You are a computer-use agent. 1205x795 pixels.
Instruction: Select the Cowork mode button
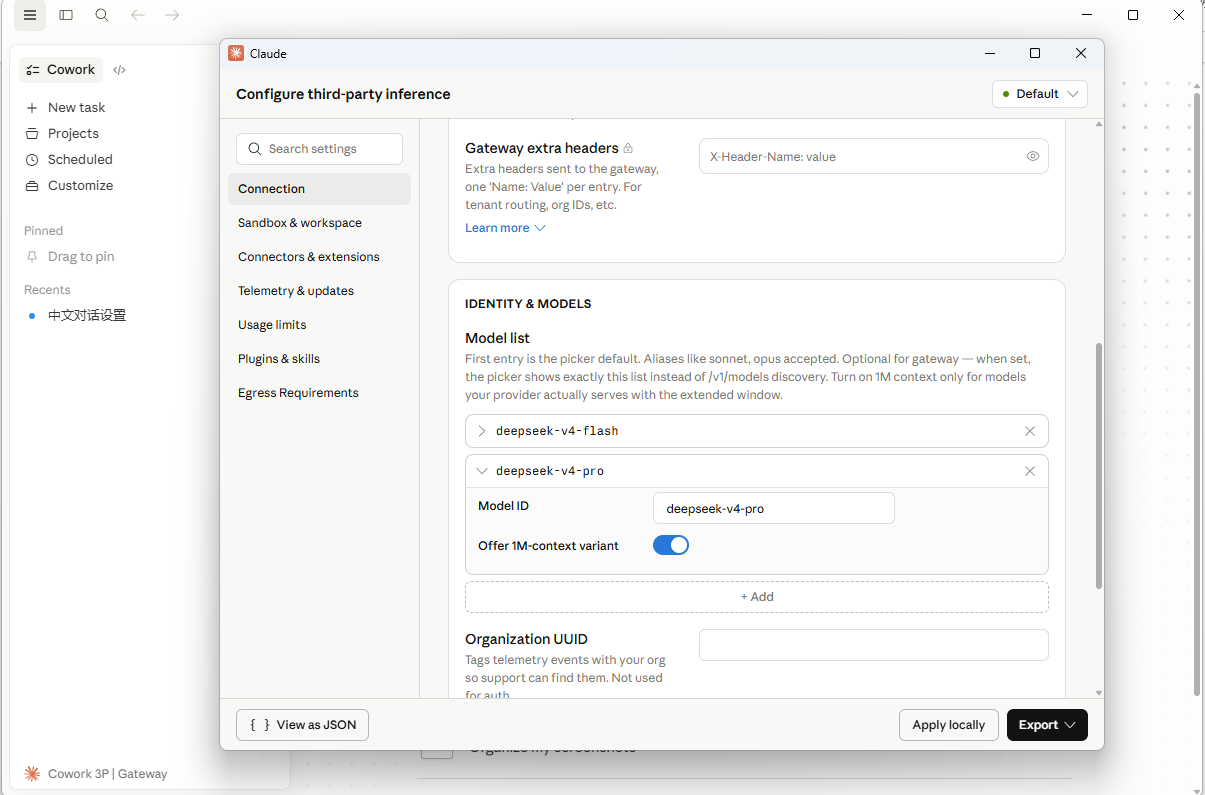[x=61, y=70]
